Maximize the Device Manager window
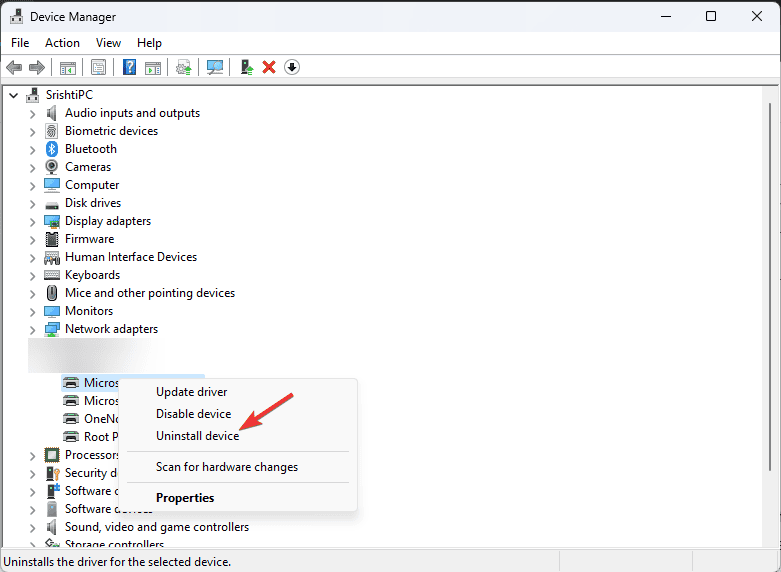The image size is (781, 572). pyautogui.click(x=711, y=16)
